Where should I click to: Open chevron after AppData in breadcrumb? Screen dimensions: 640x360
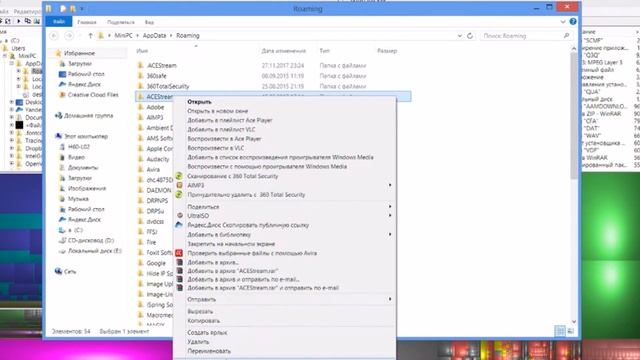pyautogui.click(x=171, y=36)
